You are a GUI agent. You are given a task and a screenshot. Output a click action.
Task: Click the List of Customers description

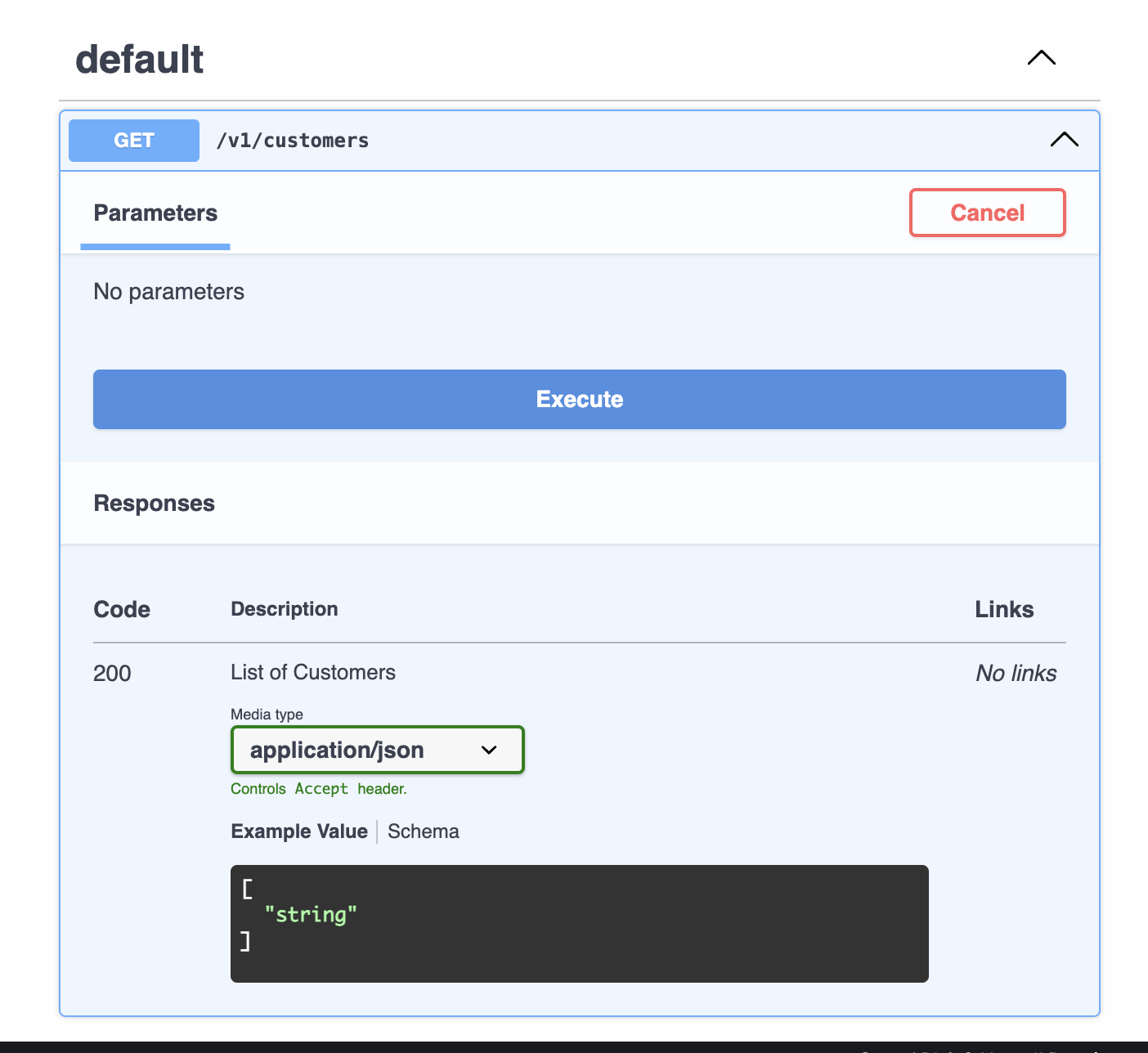(313, 672)
